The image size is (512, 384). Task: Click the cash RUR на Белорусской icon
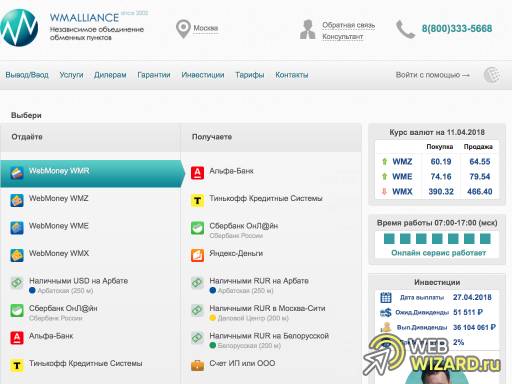pos(197,338)
